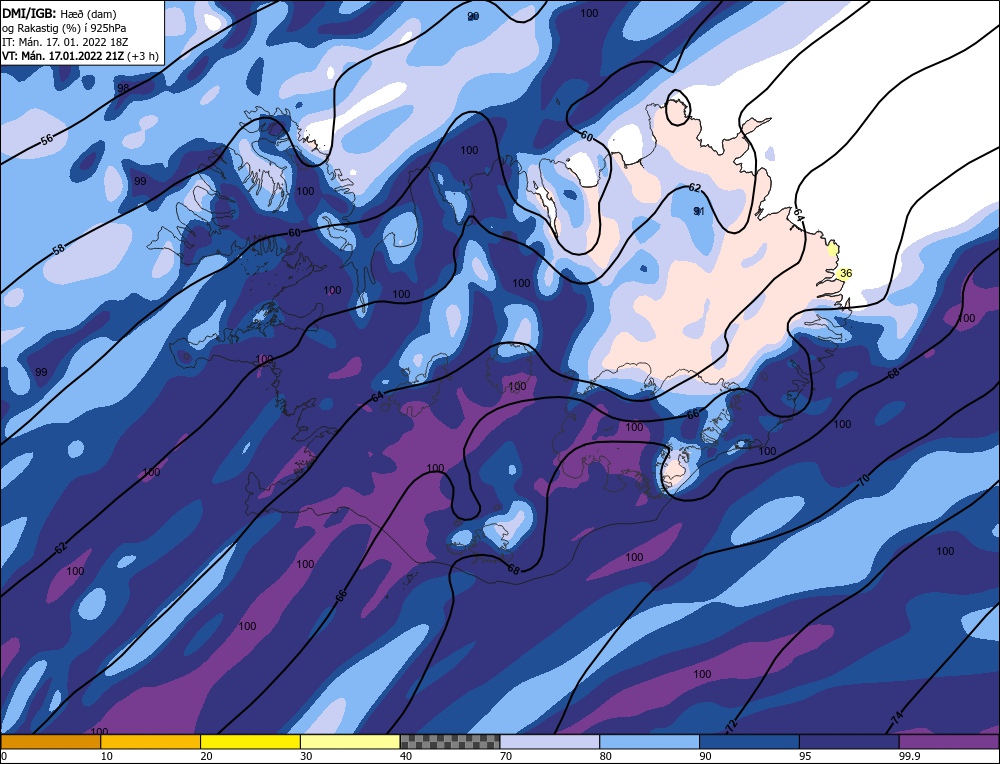Click the yellow '36' humidity minimum label

coord(846,273)
